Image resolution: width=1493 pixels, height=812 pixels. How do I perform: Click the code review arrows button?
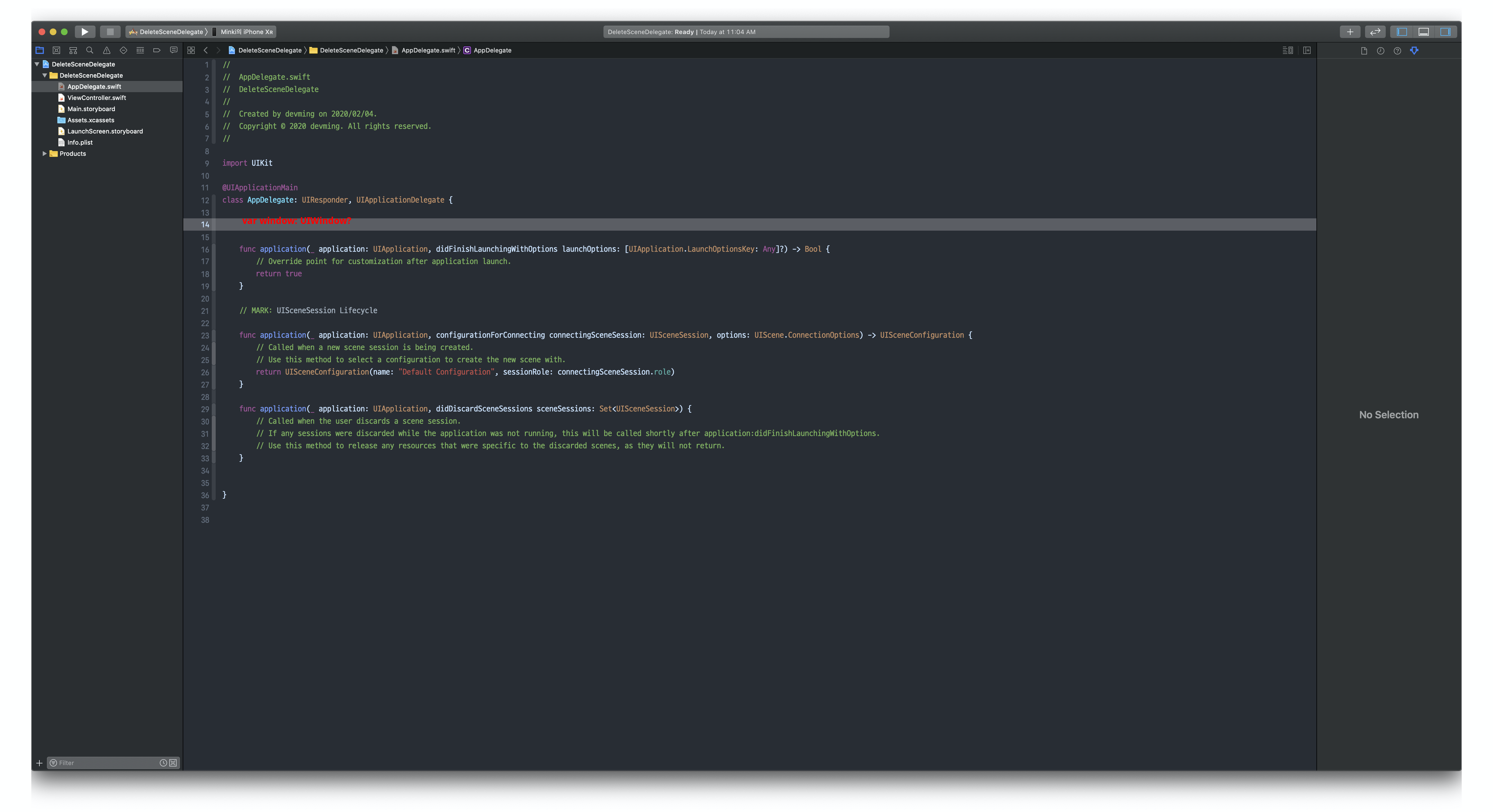pyautogui.click(x=1375, y=32)
